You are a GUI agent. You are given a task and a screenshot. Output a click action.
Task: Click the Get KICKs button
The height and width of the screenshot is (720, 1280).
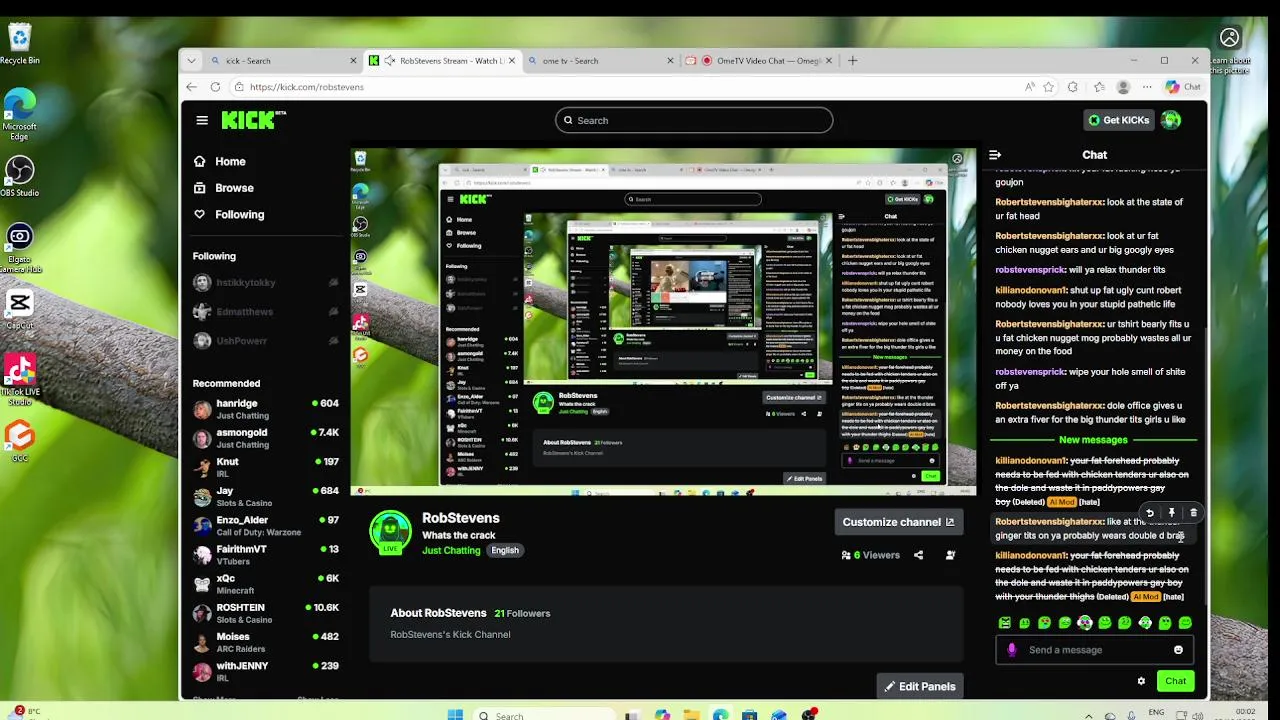point(1119,120)
